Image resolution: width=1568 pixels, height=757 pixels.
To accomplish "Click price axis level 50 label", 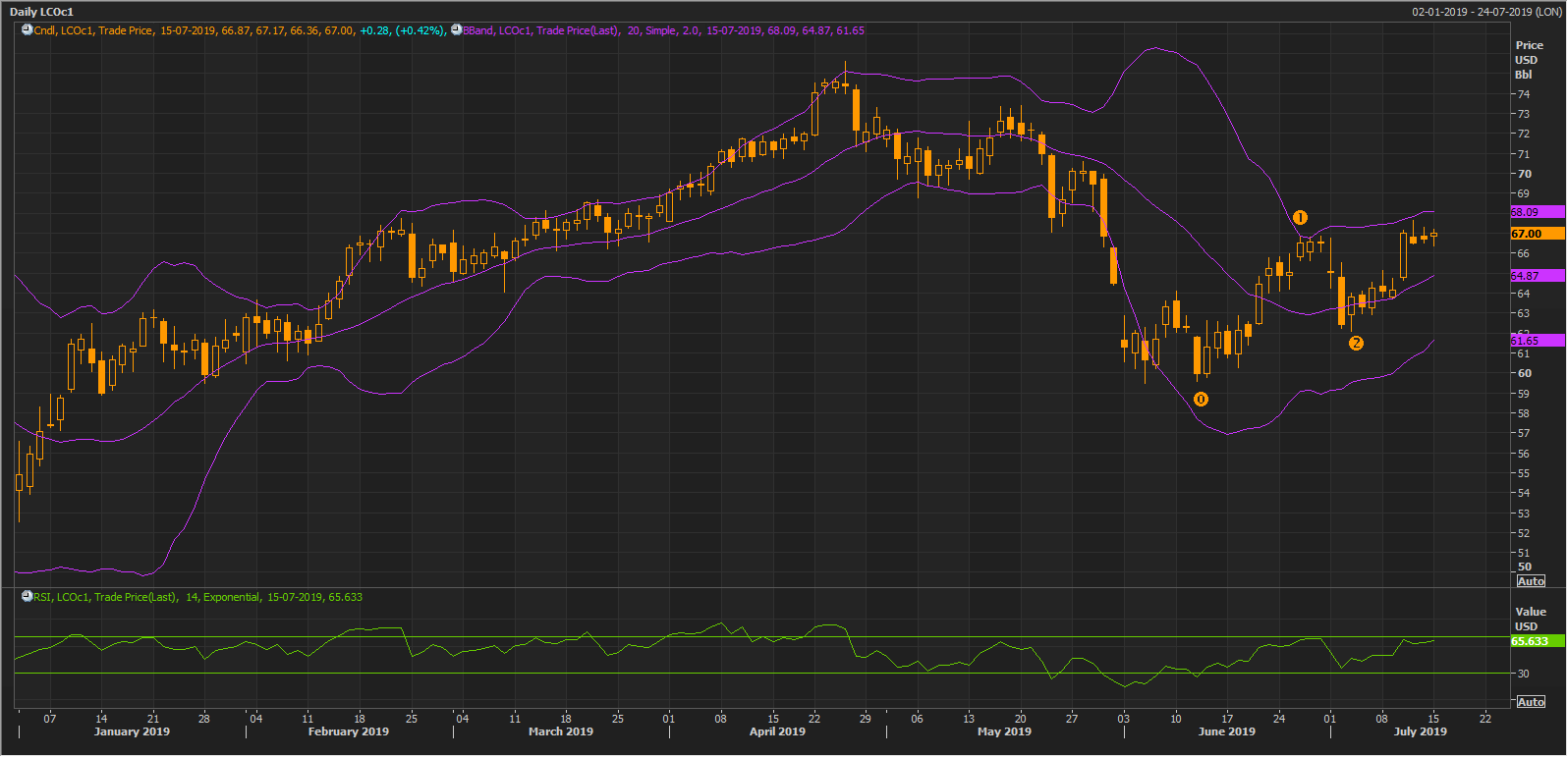I will [1524, 567].
